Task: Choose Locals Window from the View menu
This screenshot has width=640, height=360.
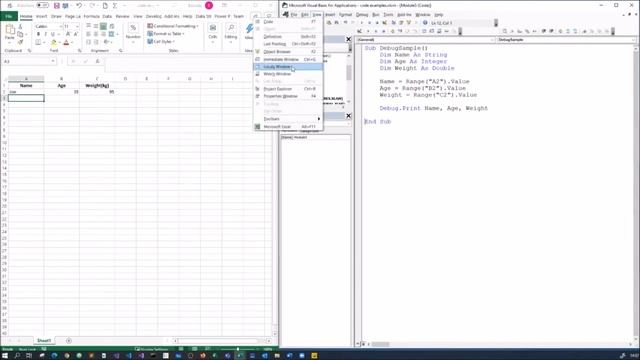Action: (x=288, y=67)
